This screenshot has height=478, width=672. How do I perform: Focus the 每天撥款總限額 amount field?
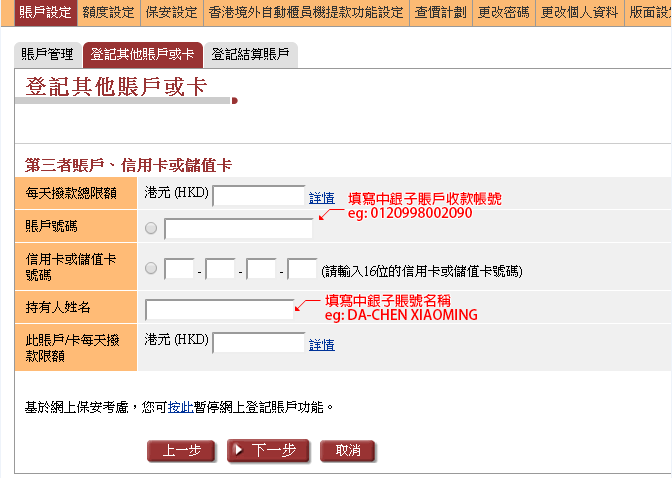click(x=258, y=196)
